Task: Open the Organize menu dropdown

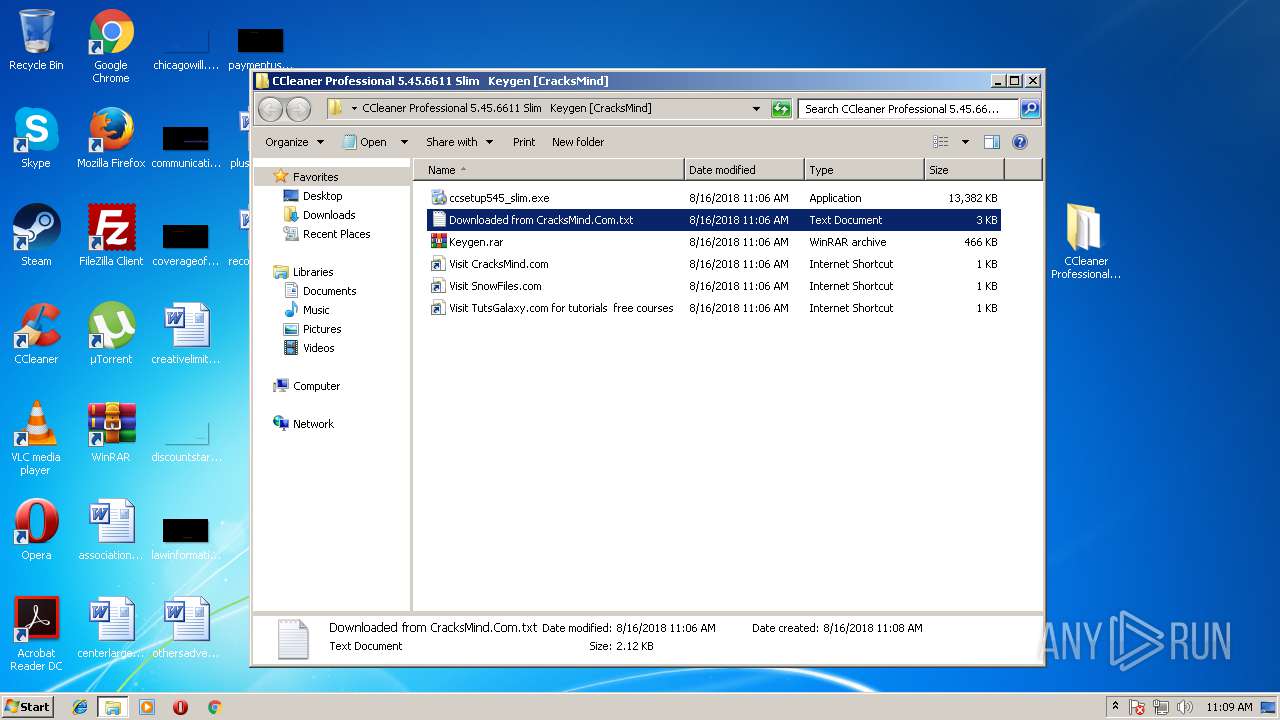Action: point(294,142)
